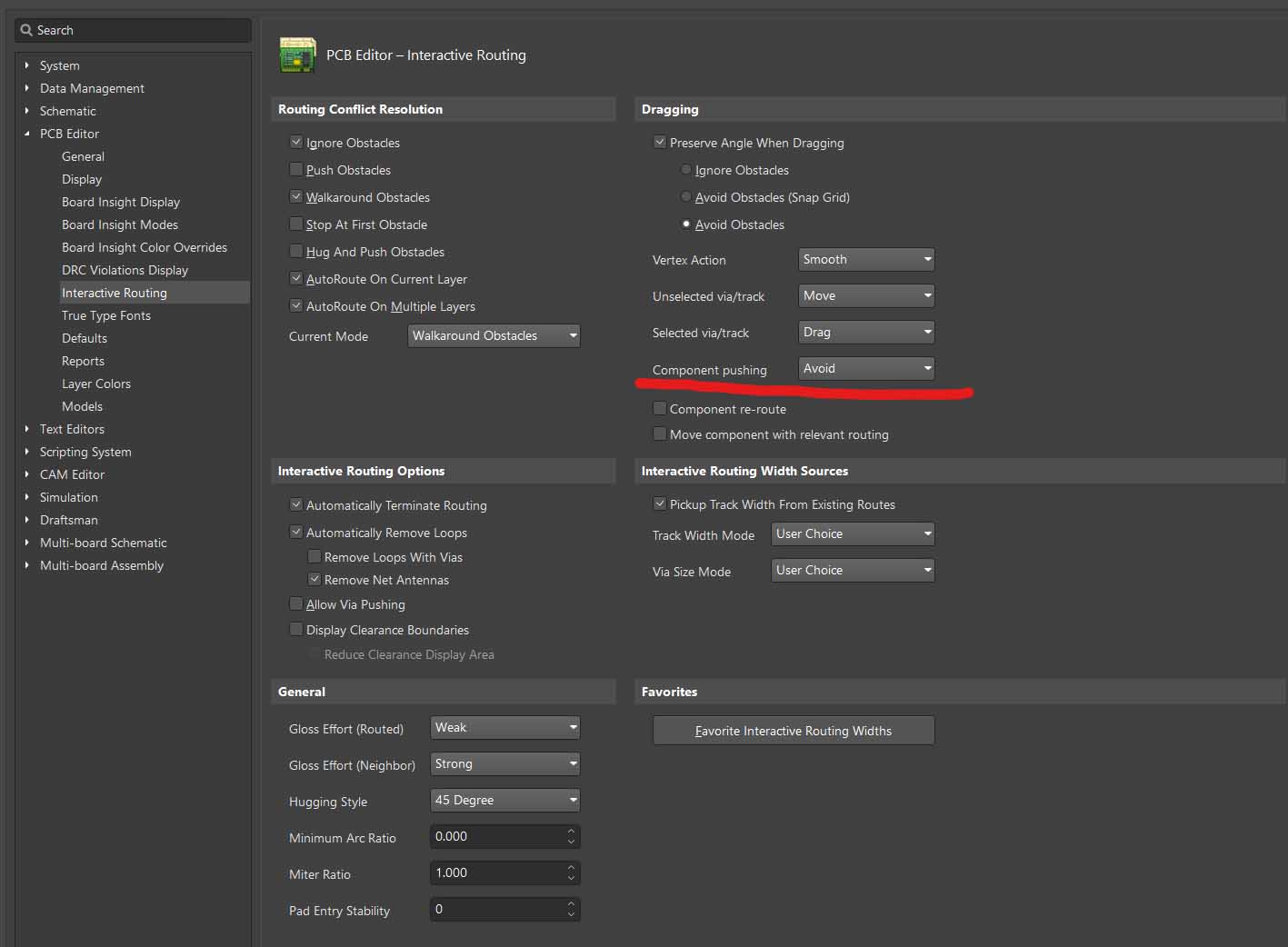
Task: Select Ignore Obstacles radio under Dragging
Action: (x=686, y=170)
